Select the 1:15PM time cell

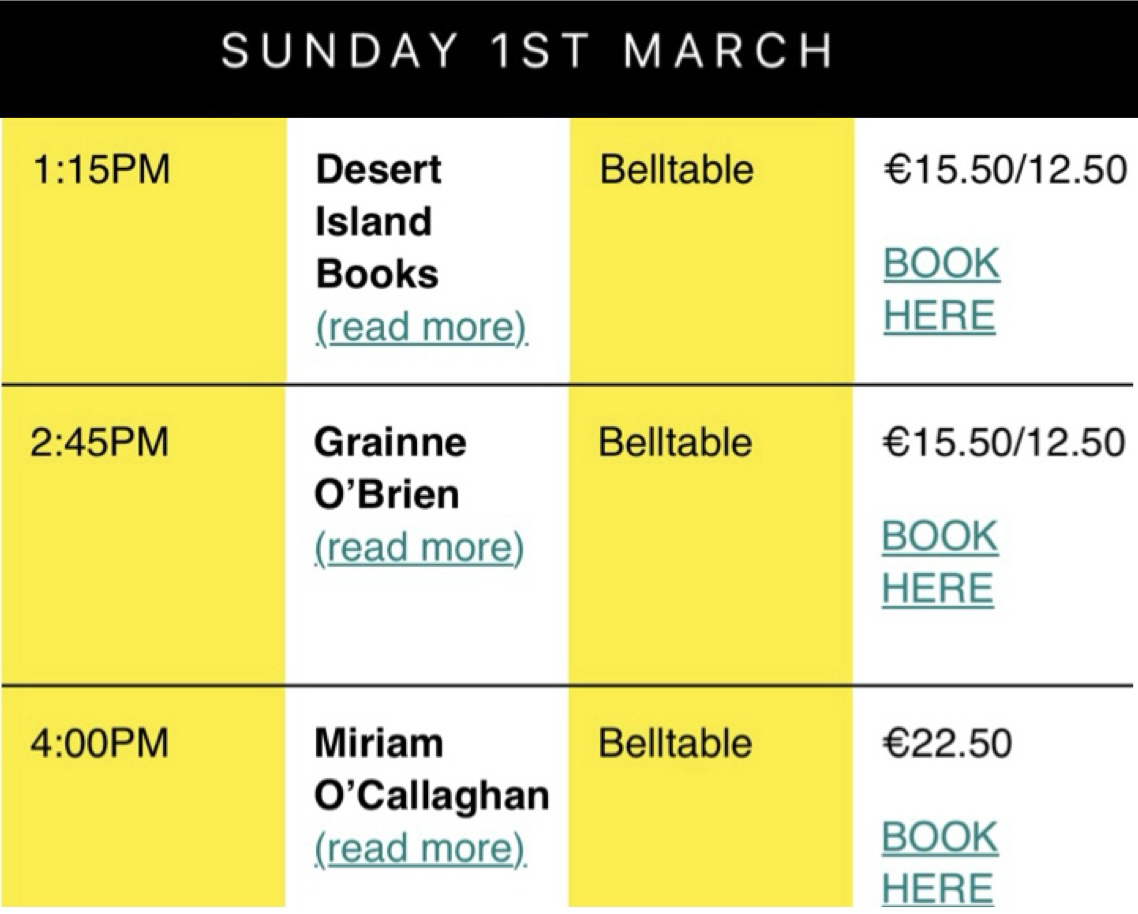coord(101,170)
